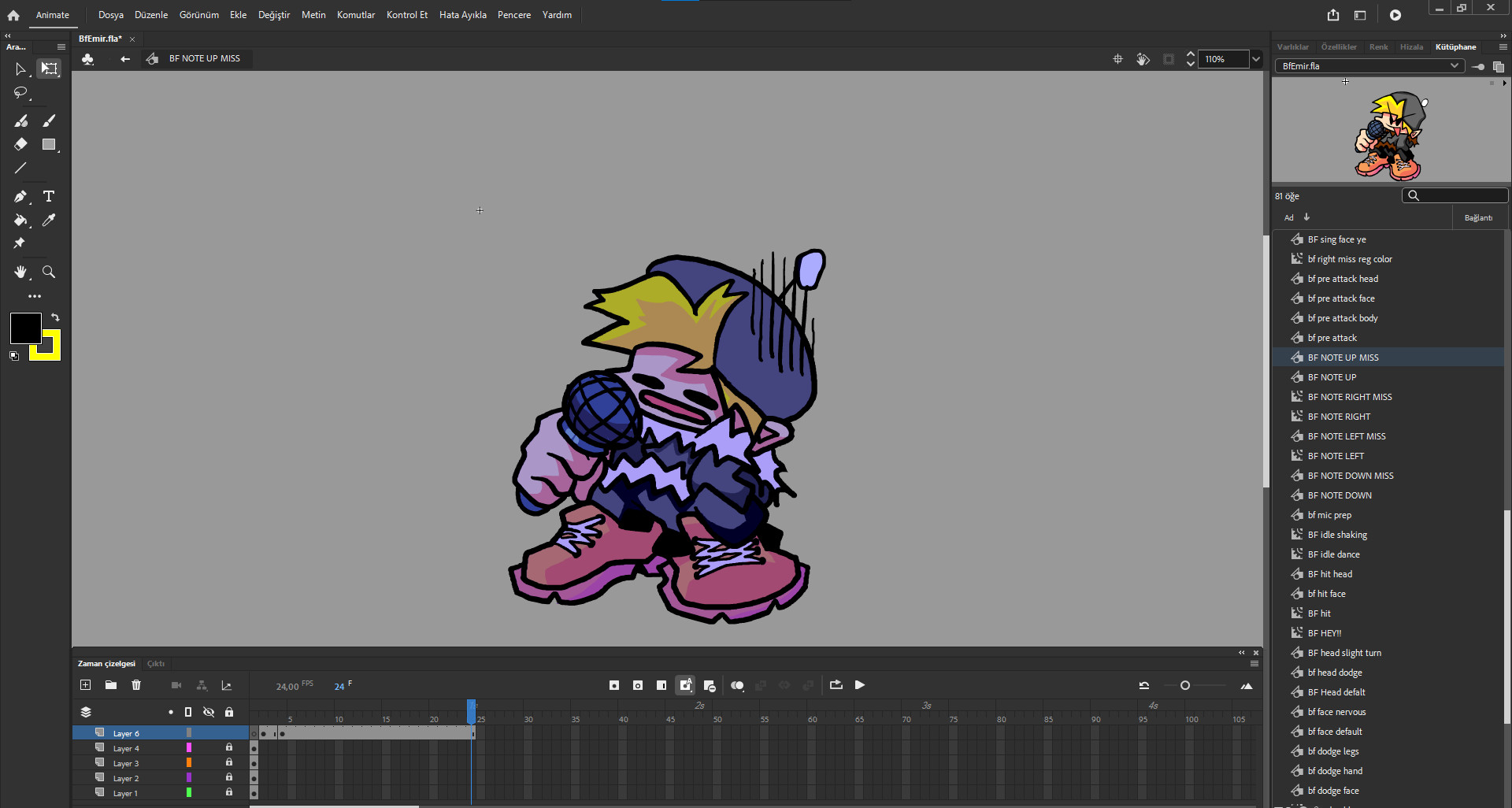Toggle the clip-content-outside-stage button
The image size is (1512, 808).
click(1169, 59)
